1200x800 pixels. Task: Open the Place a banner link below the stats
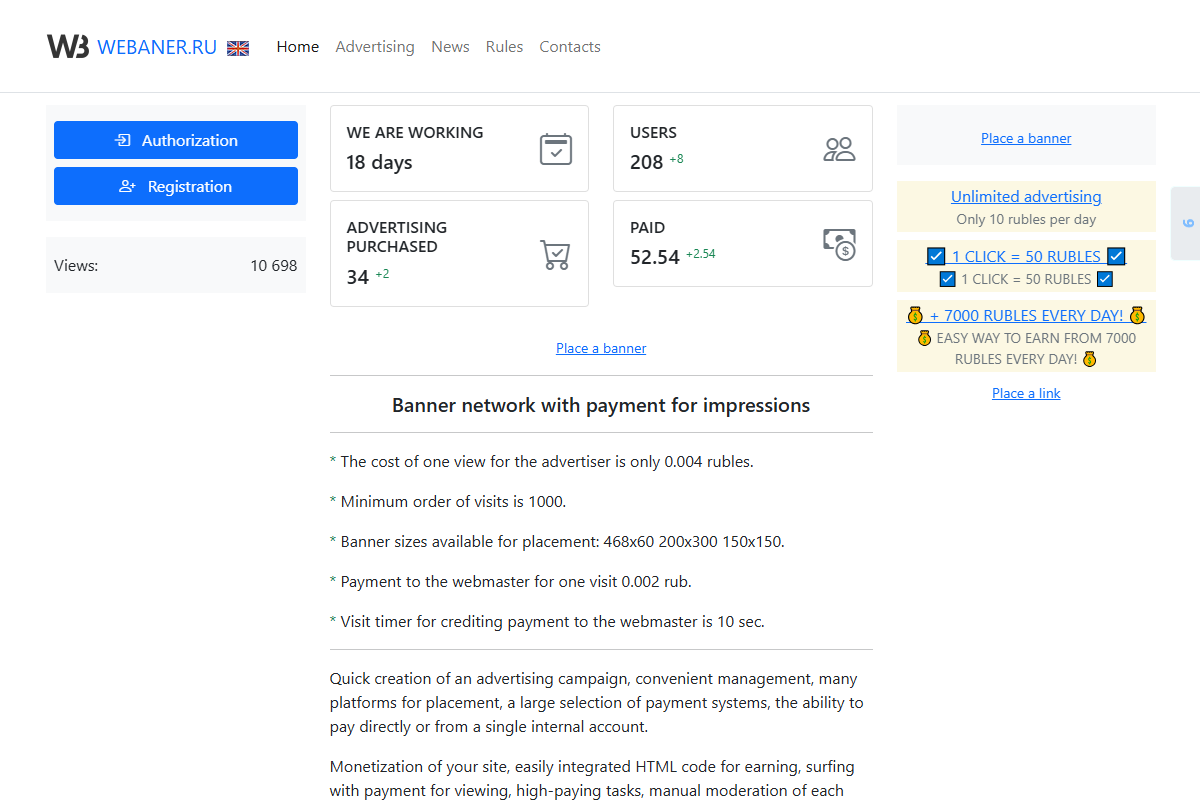[x=601, y=348]
